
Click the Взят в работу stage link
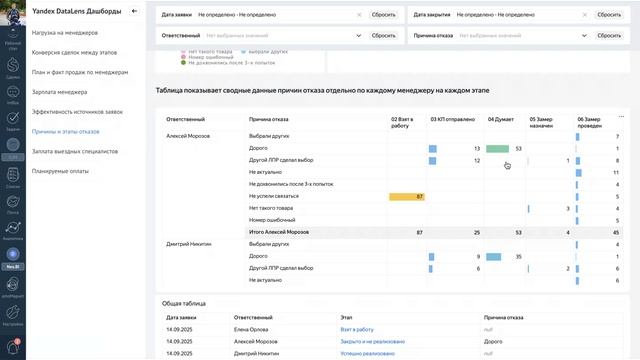pos(357,329)
